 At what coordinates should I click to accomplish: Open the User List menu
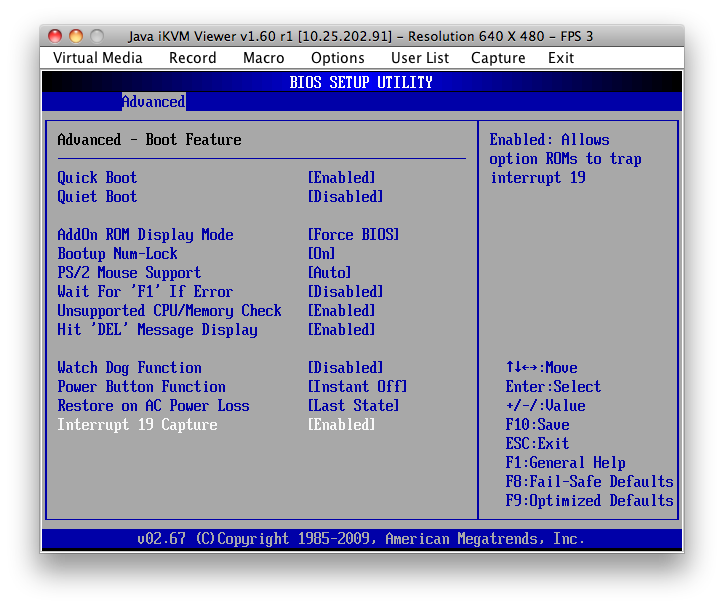pyautogui.click(x=420, y=58)
